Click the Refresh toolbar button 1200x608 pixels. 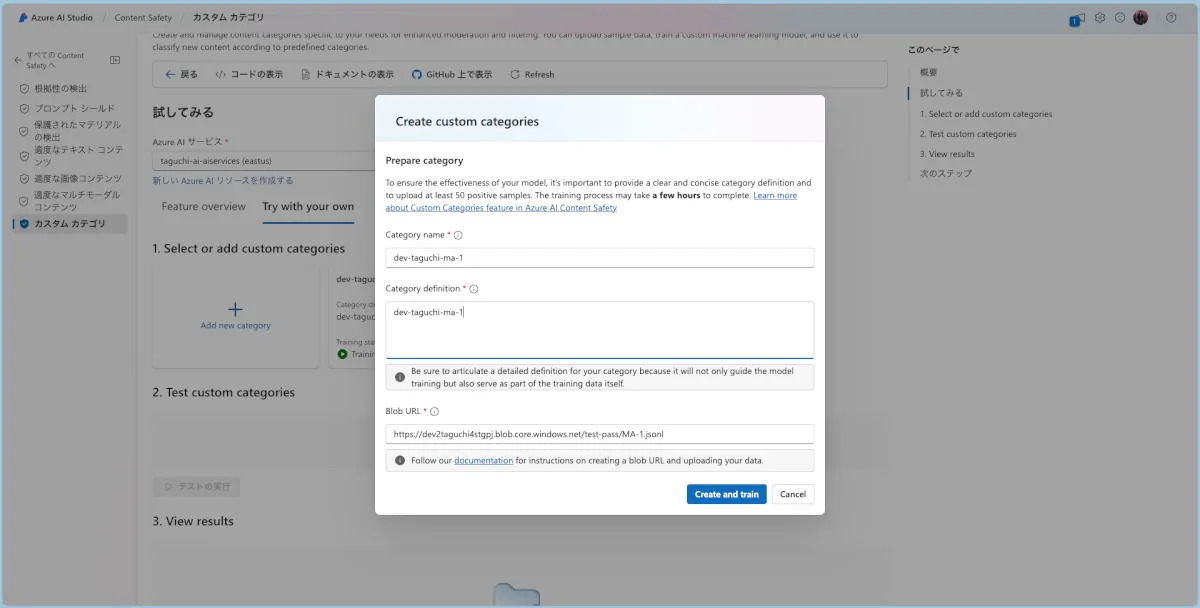click(x=532, y=74)
